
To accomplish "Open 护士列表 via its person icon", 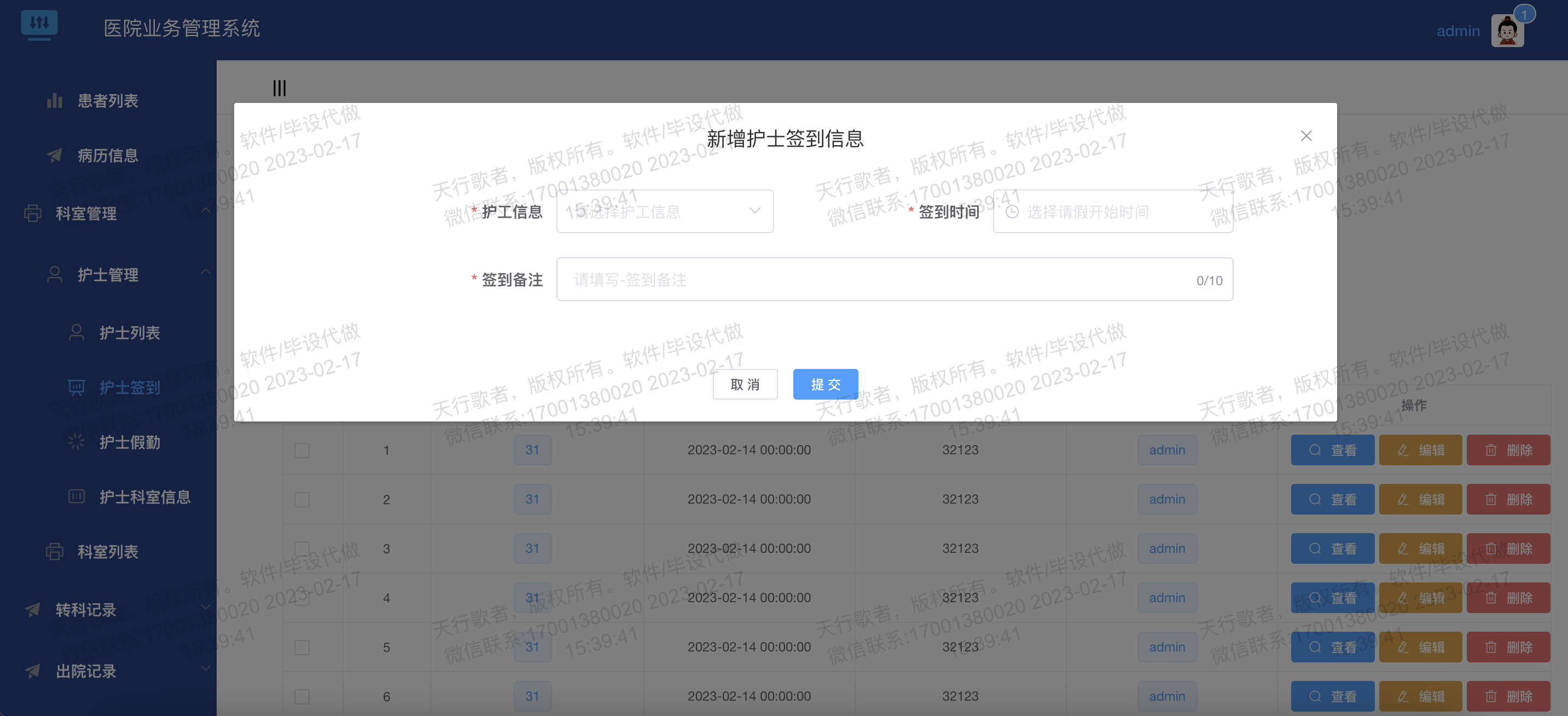I will click(77, 332).
